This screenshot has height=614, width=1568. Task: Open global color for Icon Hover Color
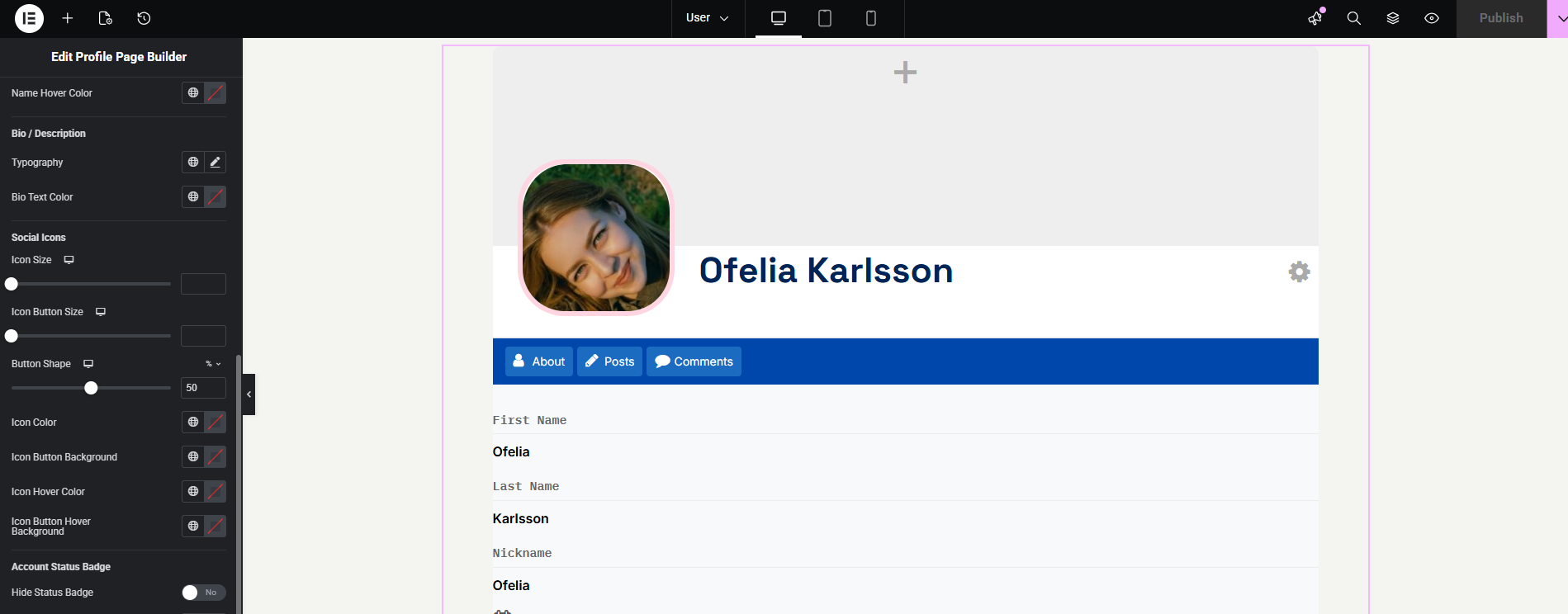(x=193, y=492)
